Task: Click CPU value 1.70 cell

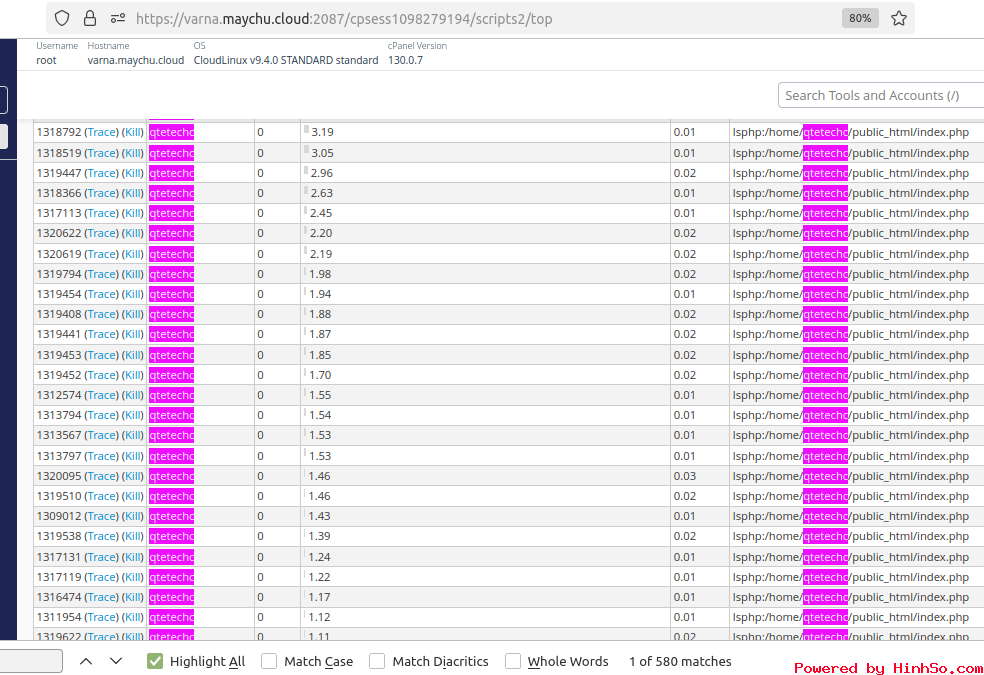Action: point(485,375)
